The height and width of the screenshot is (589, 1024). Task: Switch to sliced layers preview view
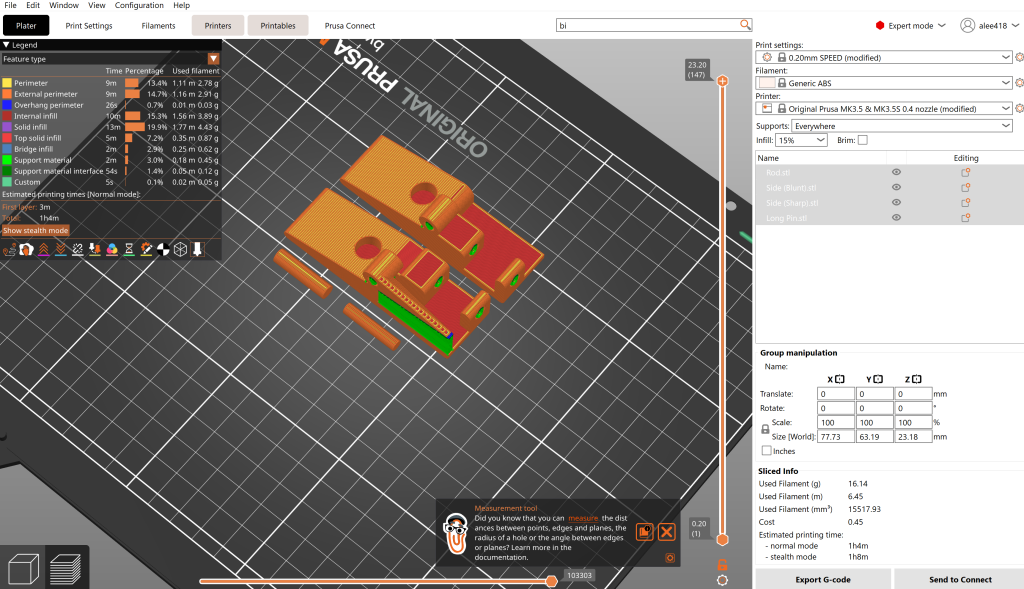(65, 569)
